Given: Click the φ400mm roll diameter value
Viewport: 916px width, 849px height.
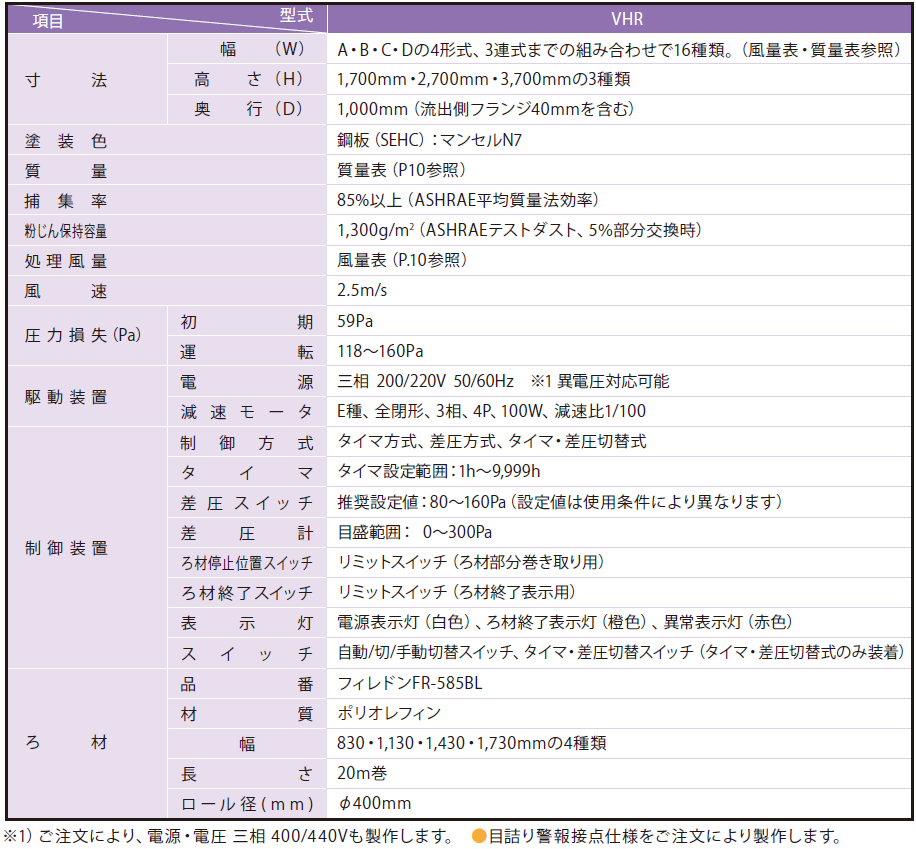Looking at the screenshot, I should [x=375, y=803].
